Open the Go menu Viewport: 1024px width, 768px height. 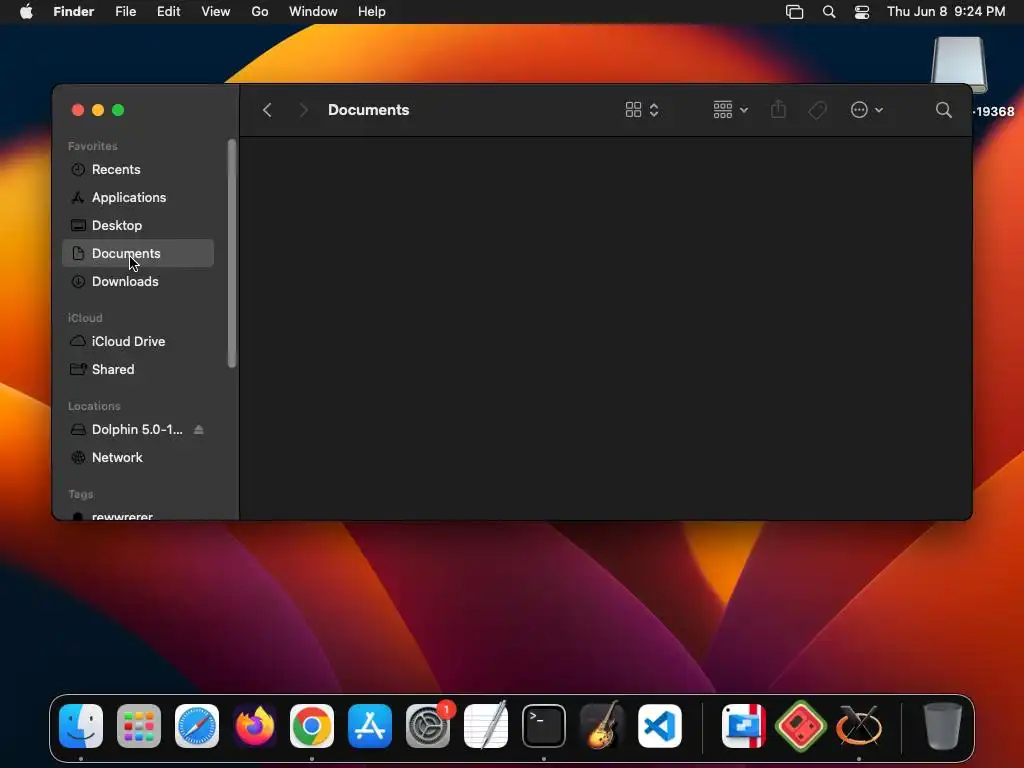click(260, 12)
